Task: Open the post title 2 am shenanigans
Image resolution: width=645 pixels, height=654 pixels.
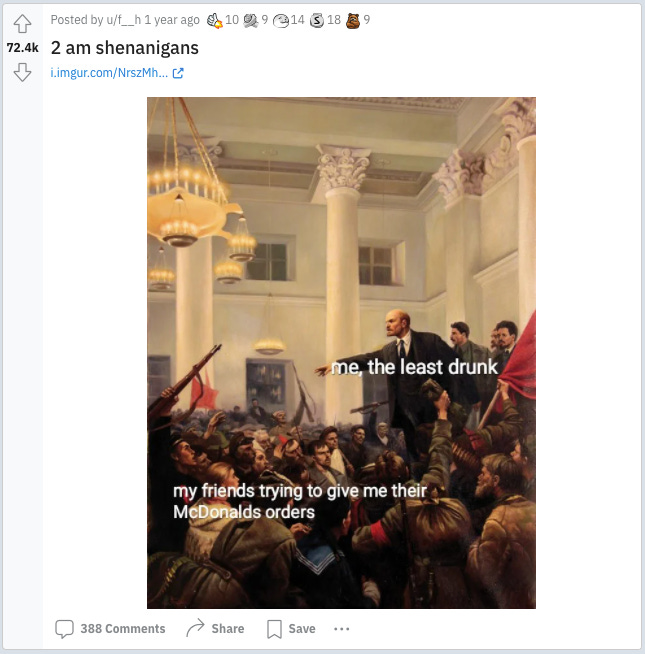Action: click(x=125, y=48)
